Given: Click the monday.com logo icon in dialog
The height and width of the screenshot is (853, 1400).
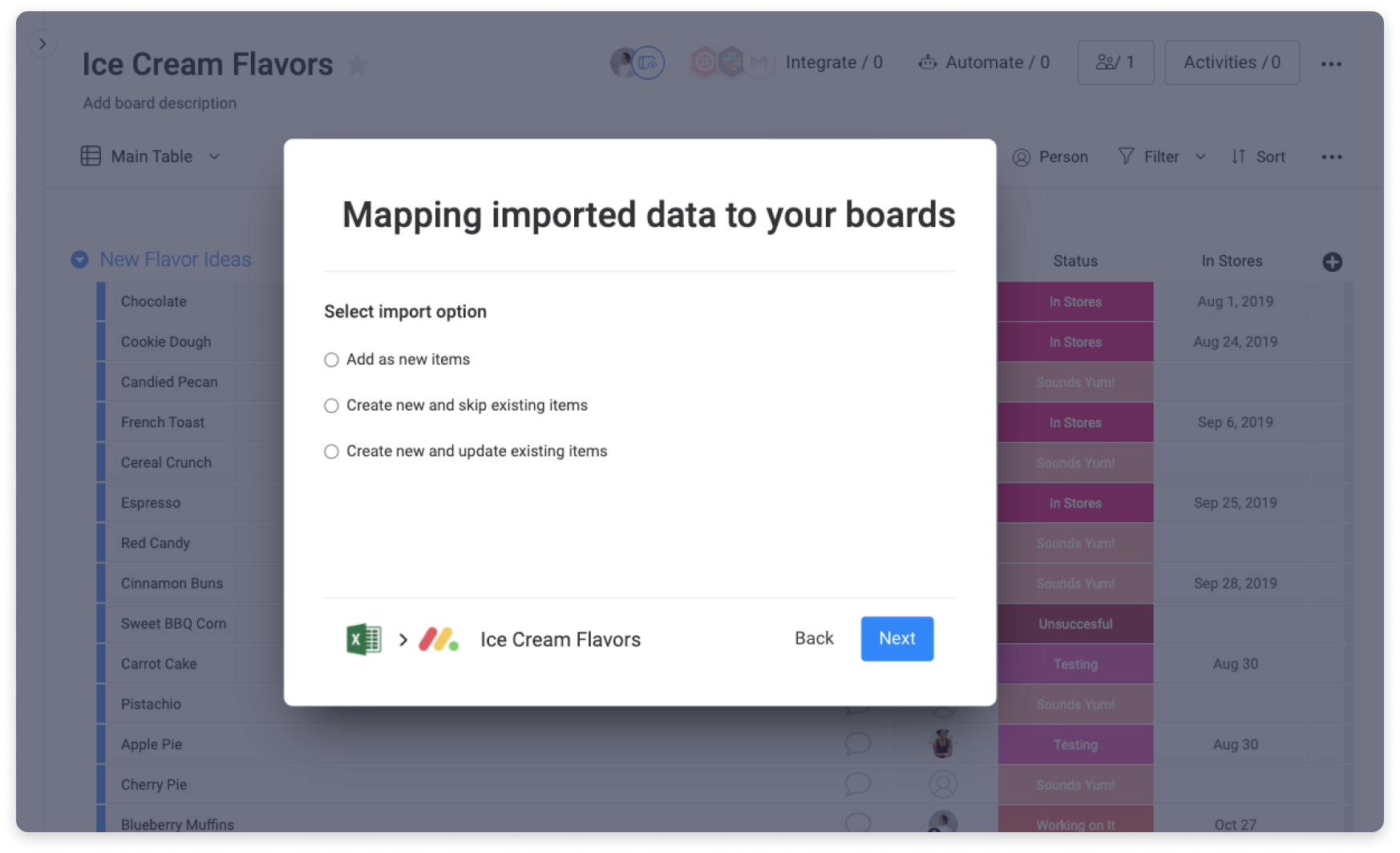Looking at the screenshot, I should pyautogui.click(x=439, y=639).
